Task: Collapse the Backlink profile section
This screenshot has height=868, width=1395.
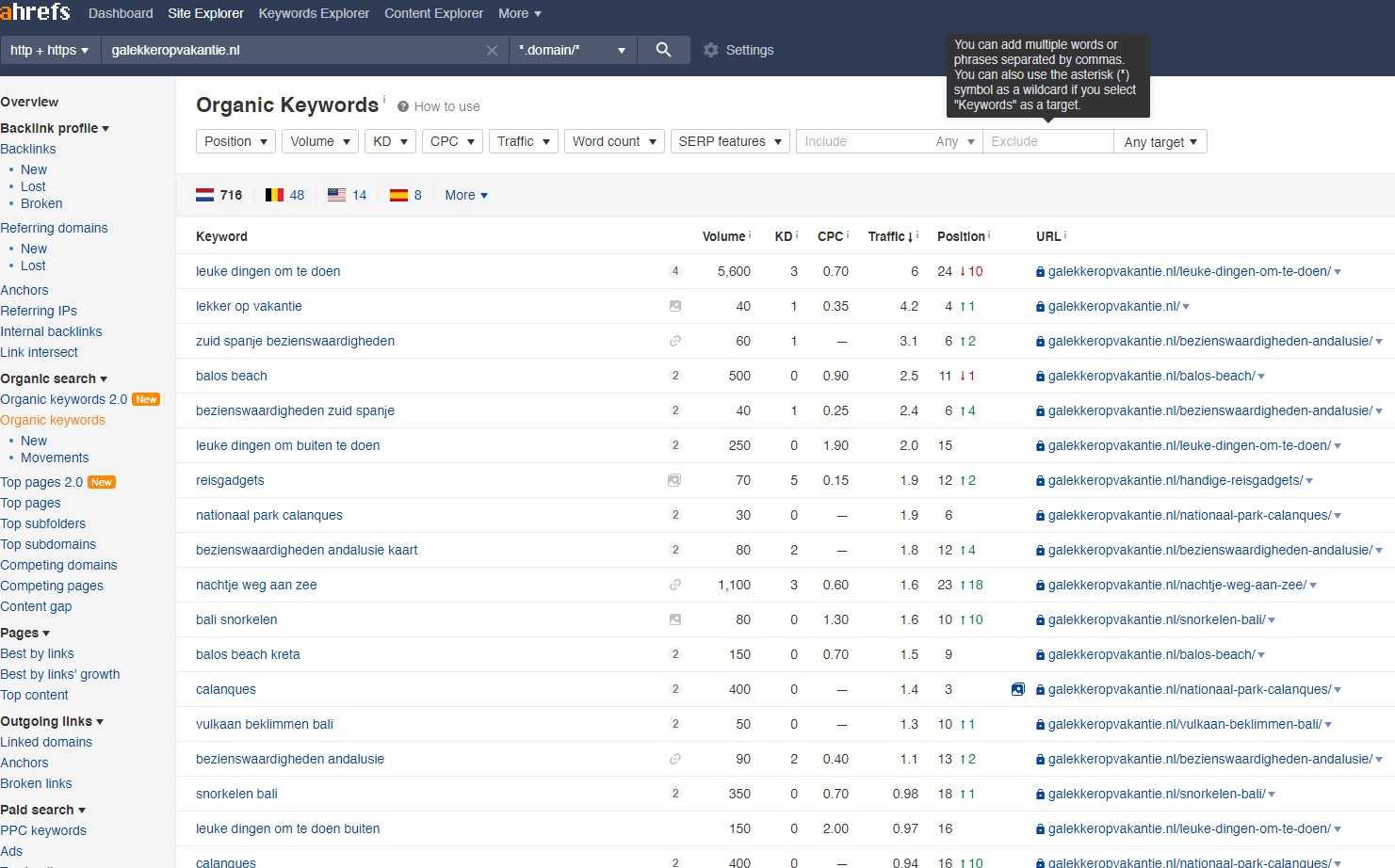Action: click(55, 128)
